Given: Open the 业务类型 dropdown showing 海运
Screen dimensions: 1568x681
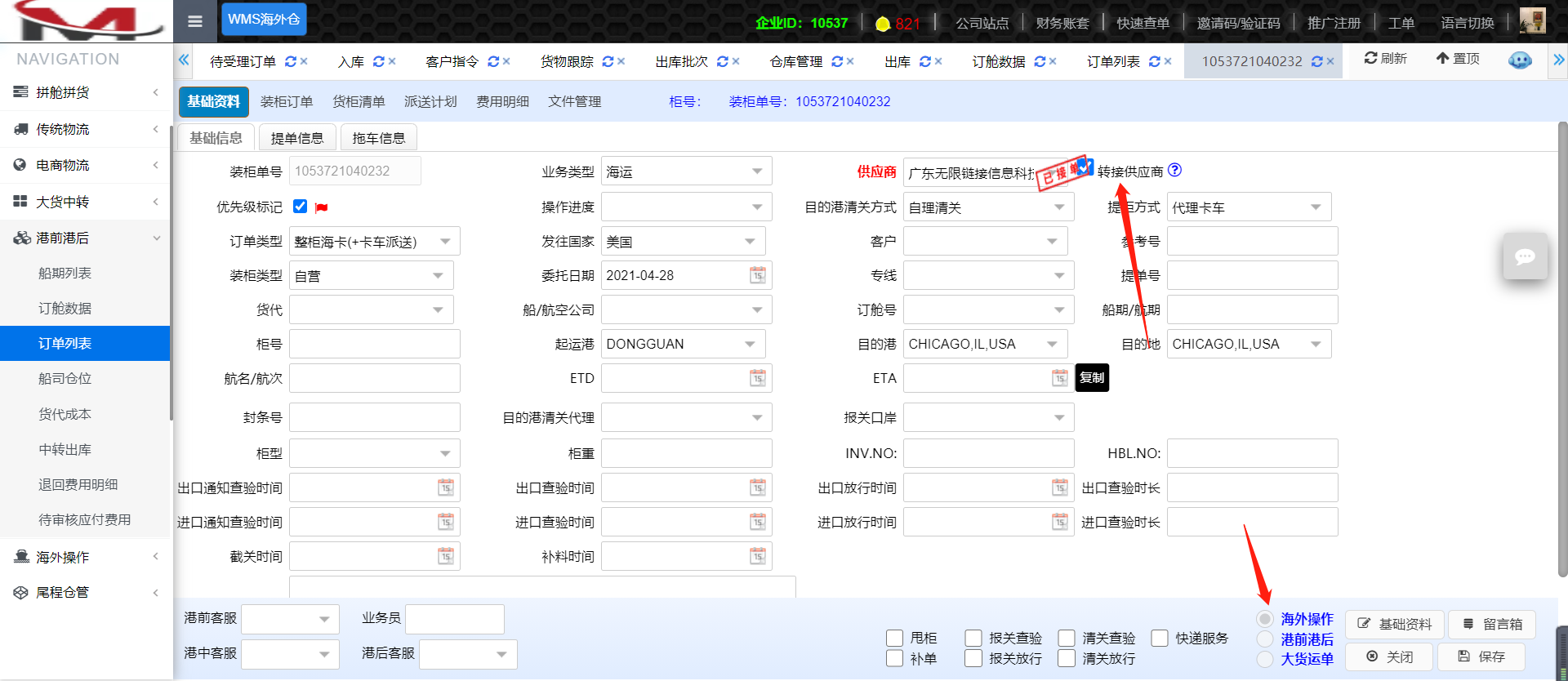Looking at the screenshot, I should 686,171.
